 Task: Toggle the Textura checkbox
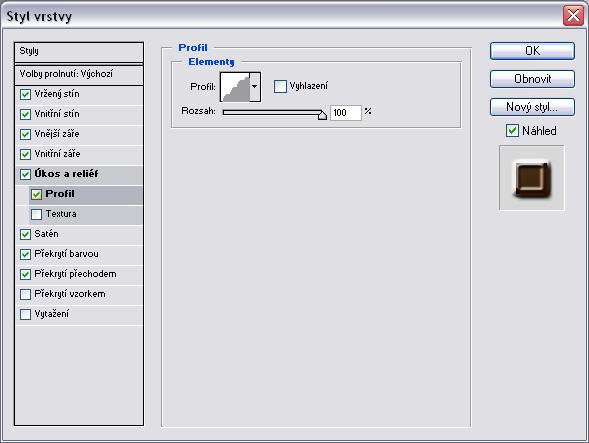point(36,214)
